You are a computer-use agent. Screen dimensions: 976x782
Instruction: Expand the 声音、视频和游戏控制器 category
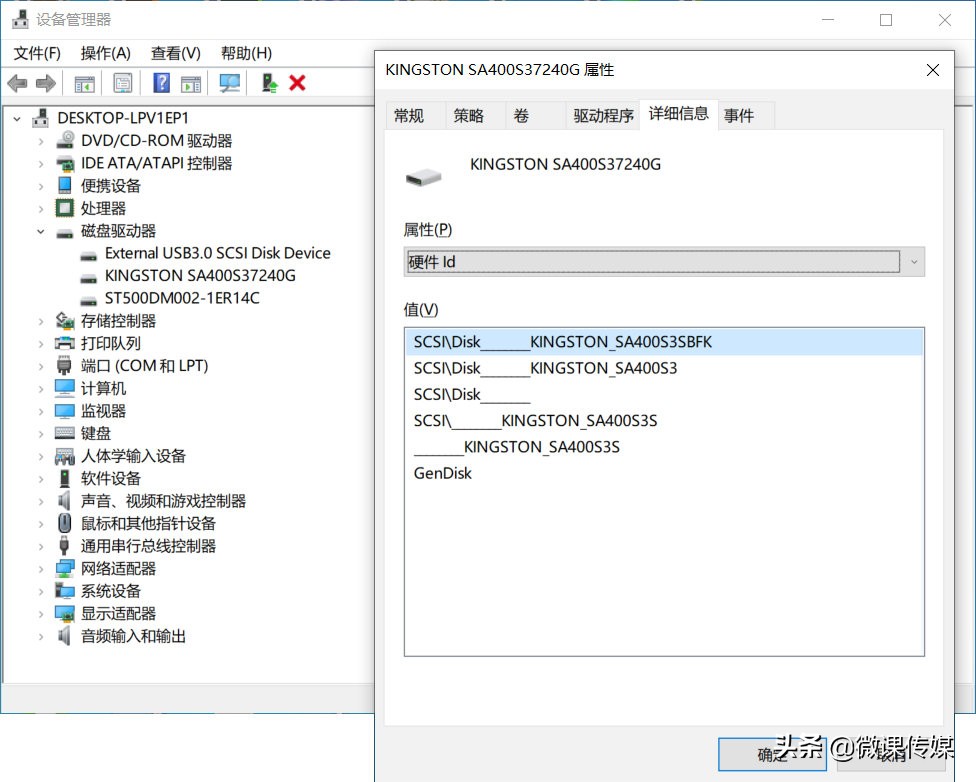point(40,502)
